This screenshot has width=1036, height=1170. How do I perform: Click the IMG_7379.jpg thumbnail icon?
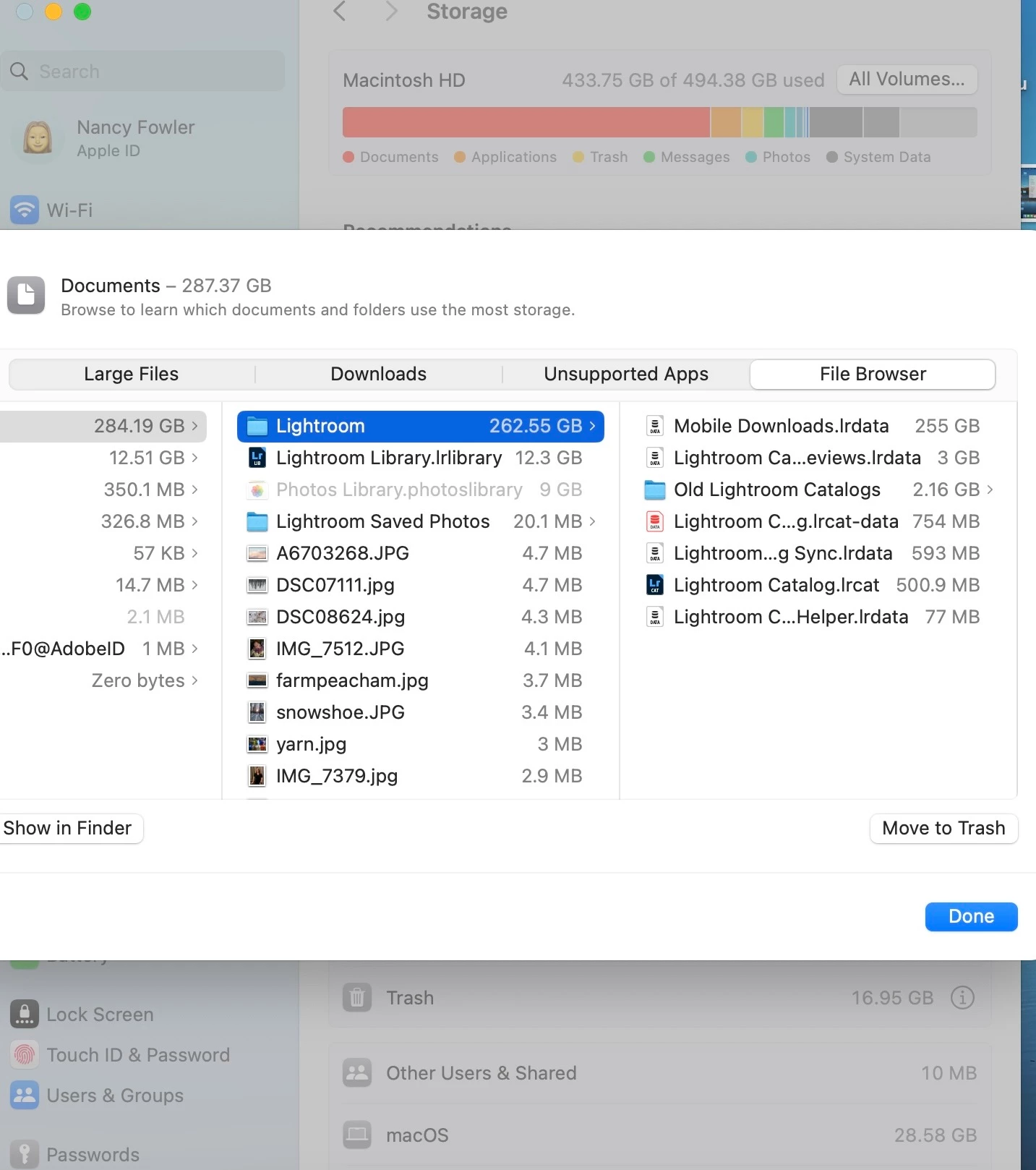coord(257,776)
